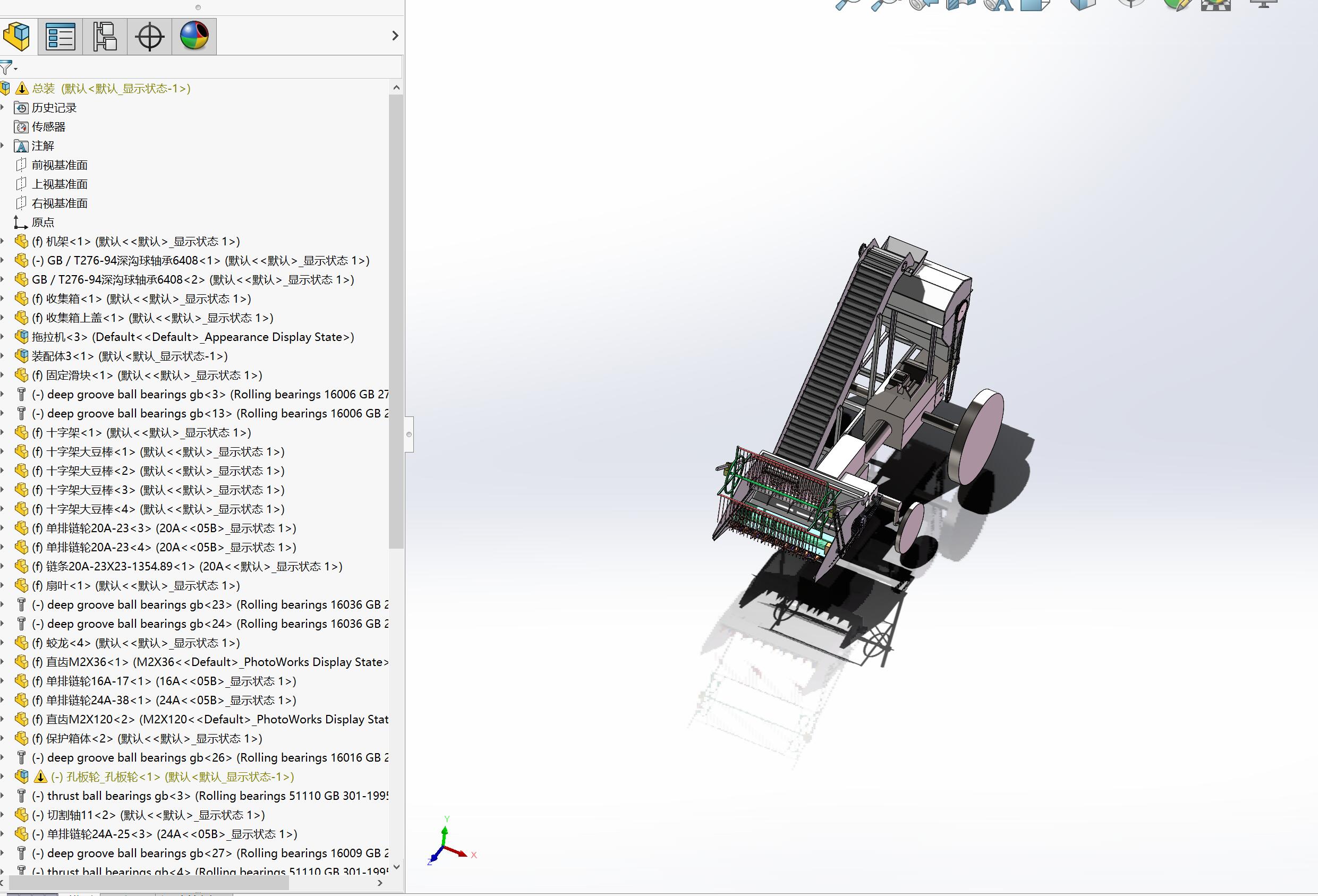Click the tree filter funnel icon

coord(6,68)
